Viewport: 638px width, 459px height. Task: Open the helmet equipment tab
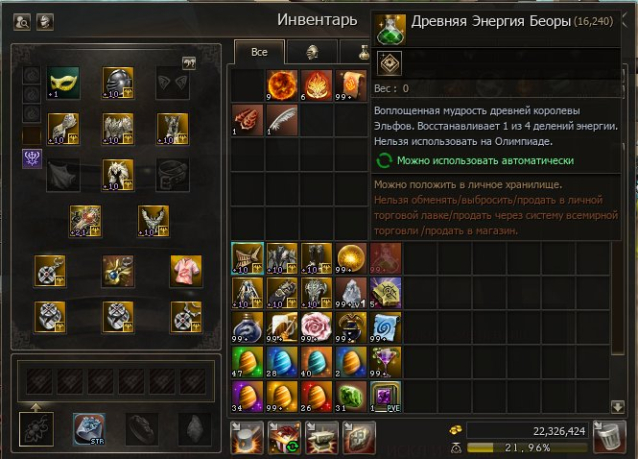pos(312,52)
